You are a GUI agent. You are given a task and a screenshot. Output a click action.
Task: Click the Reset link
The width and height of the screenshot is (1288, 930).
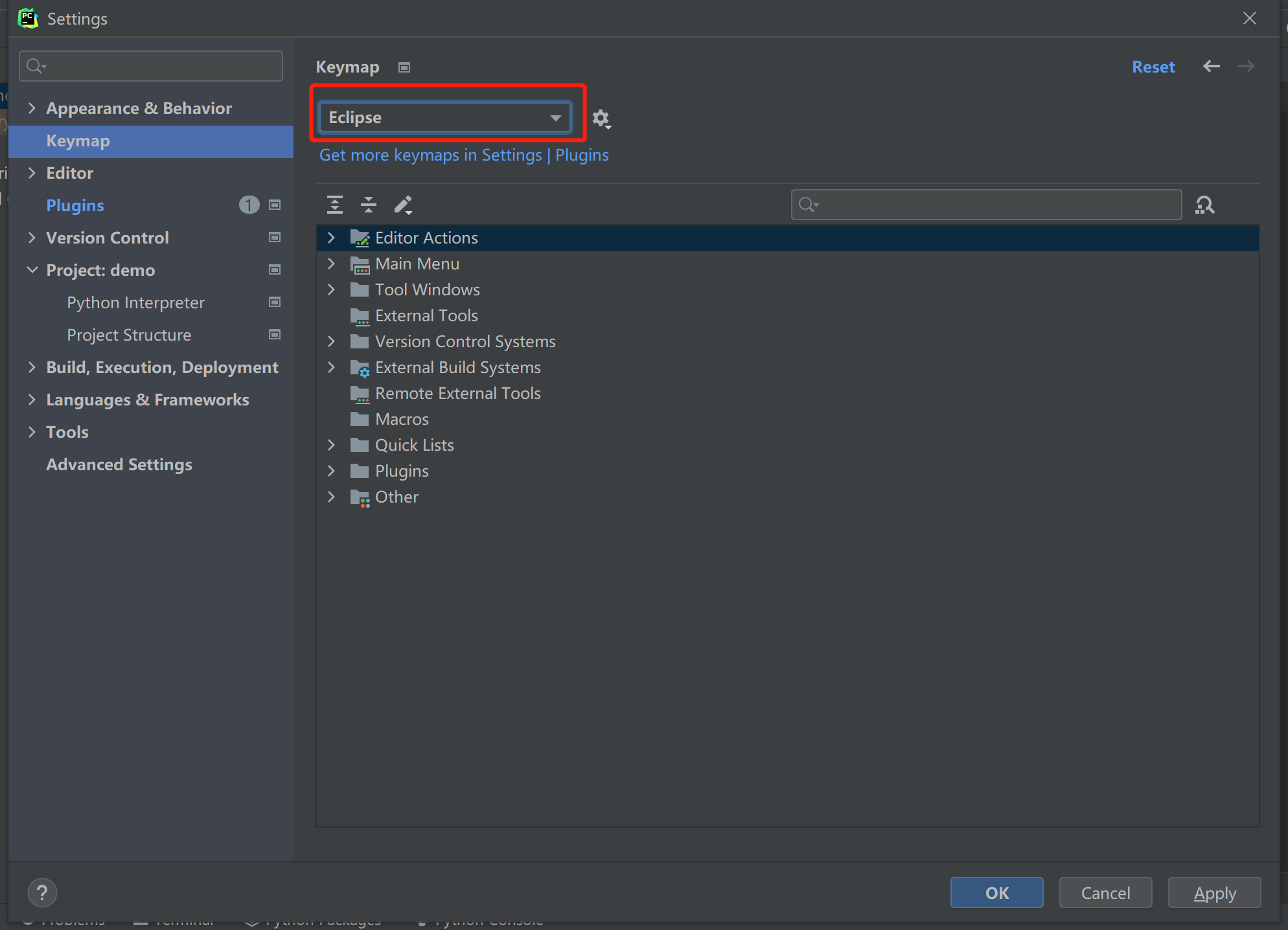click(x=1153, y=67)
